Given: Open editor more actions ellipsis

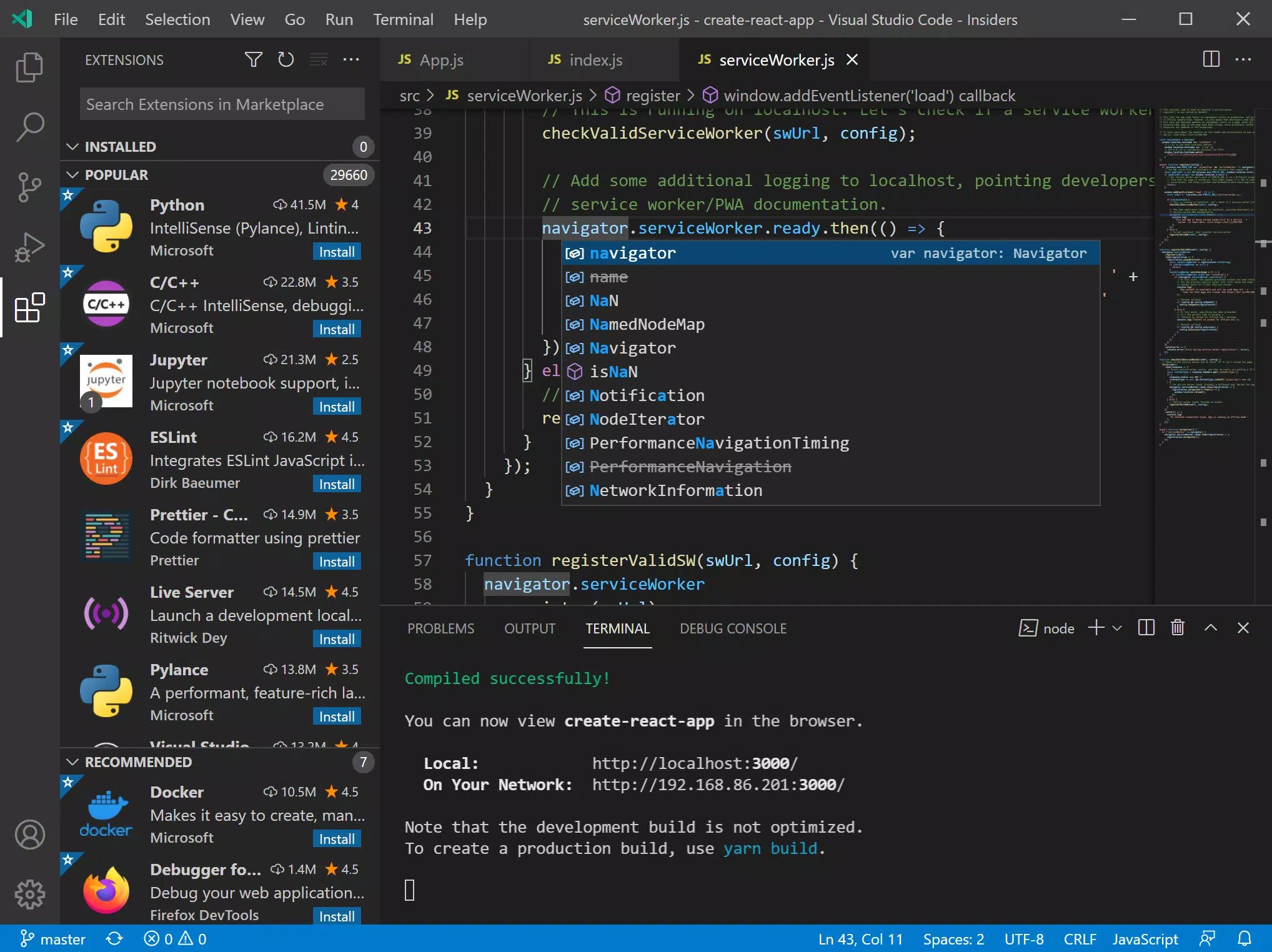Looking at the screenshot, I should 1243,59.
